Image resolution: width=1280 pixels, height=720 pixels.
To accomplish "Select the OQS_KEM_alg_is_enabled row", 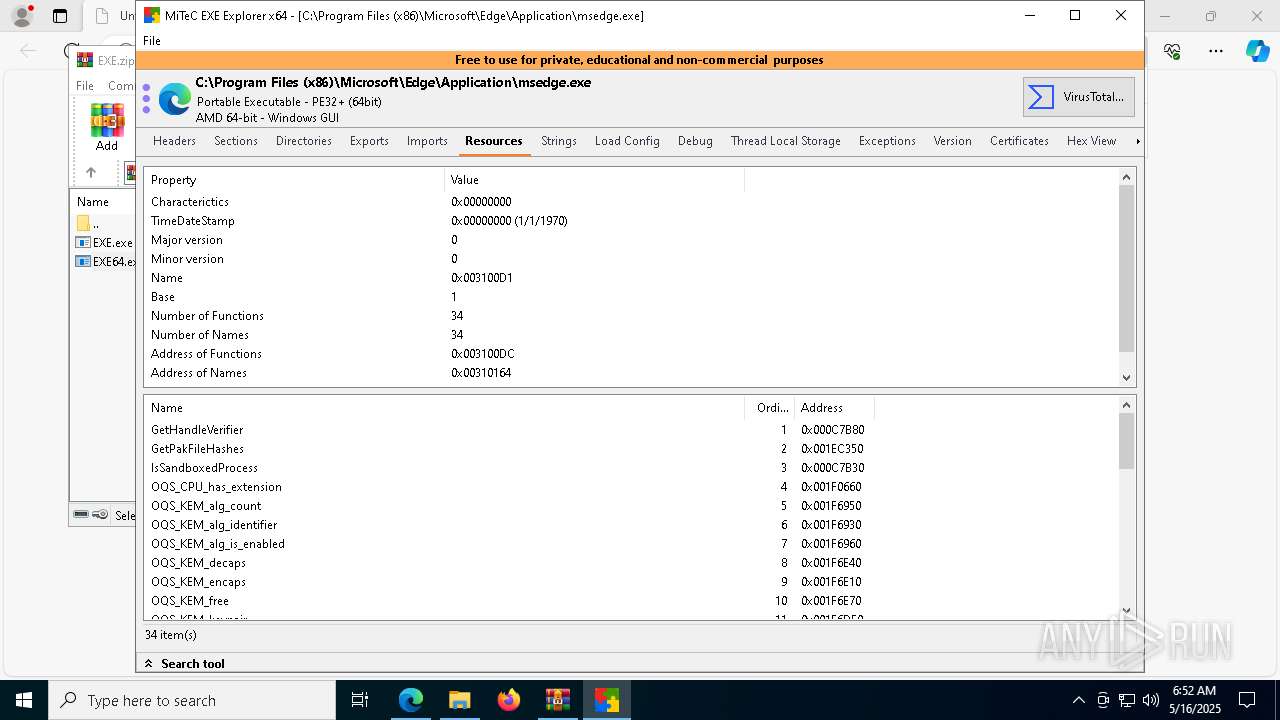I will [x=630, y=544].
